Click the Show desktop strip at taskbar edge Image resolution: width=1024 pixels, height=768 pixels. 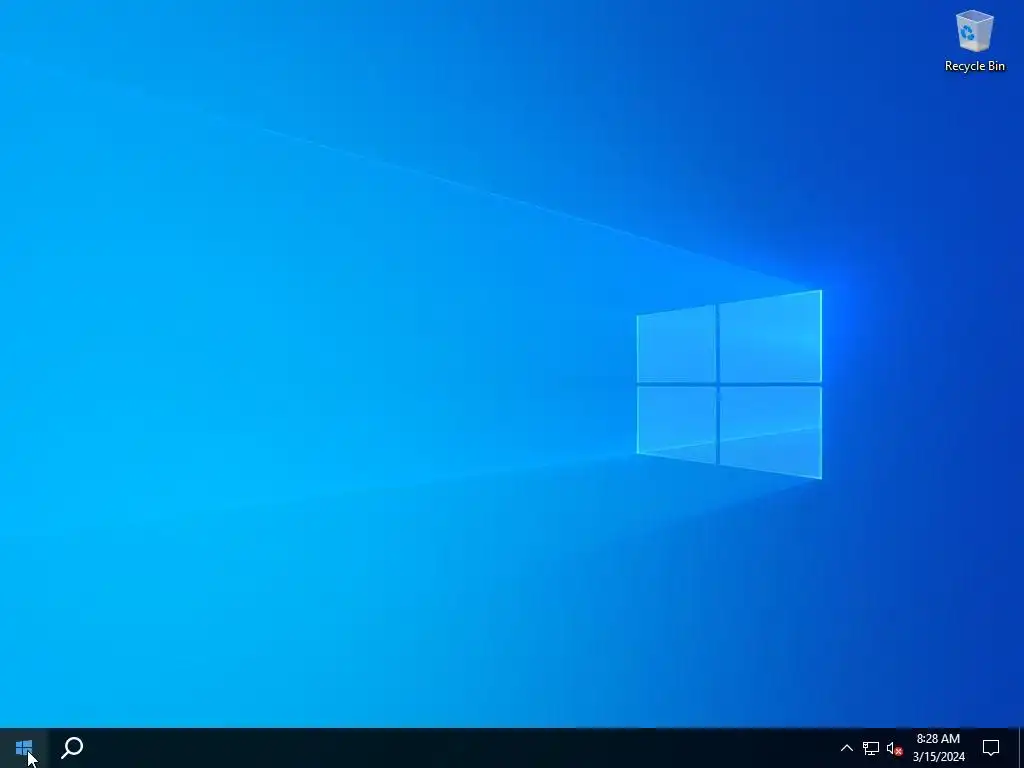click(1021, 748)
